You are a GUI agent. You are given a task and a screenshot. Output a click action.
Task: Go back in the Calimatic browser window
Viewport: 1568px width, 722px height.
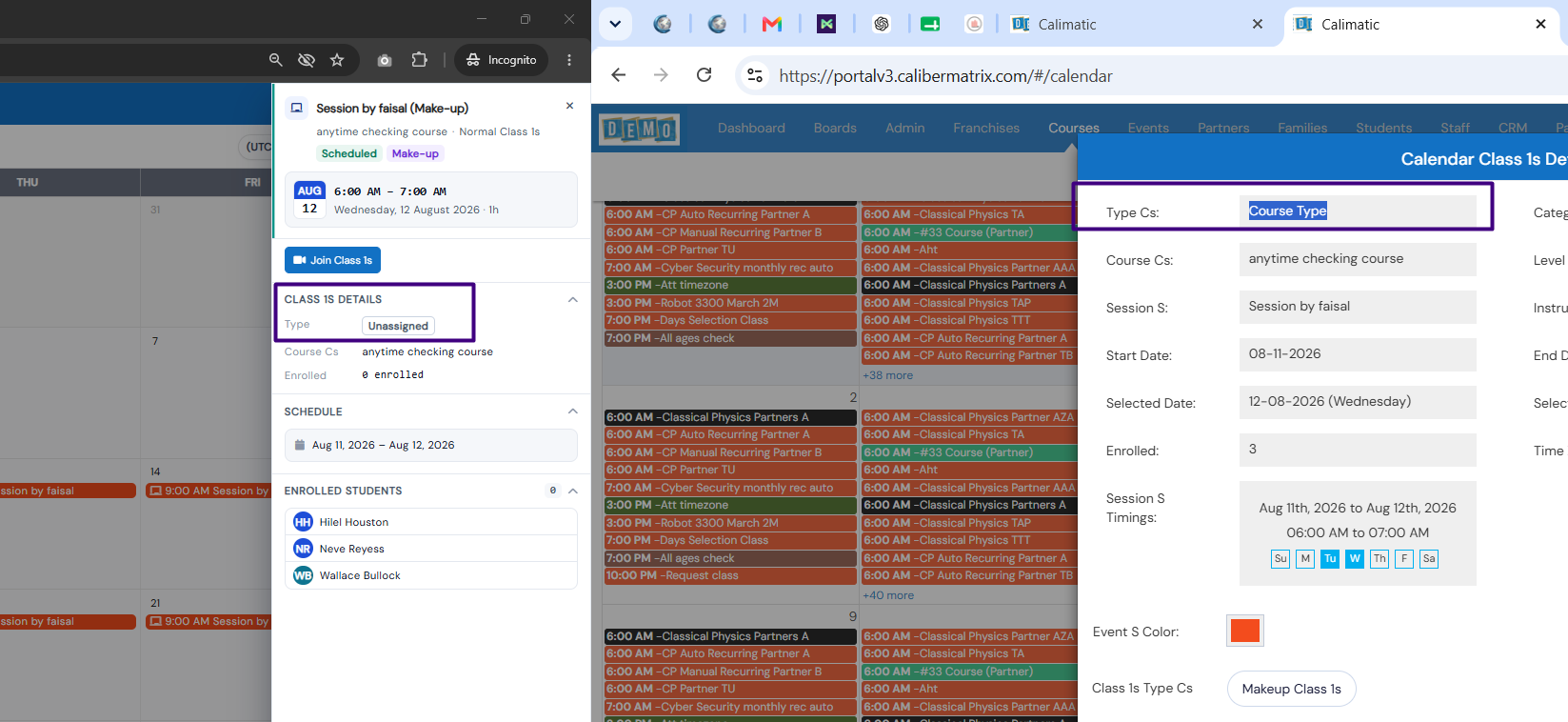pos(619,75)
